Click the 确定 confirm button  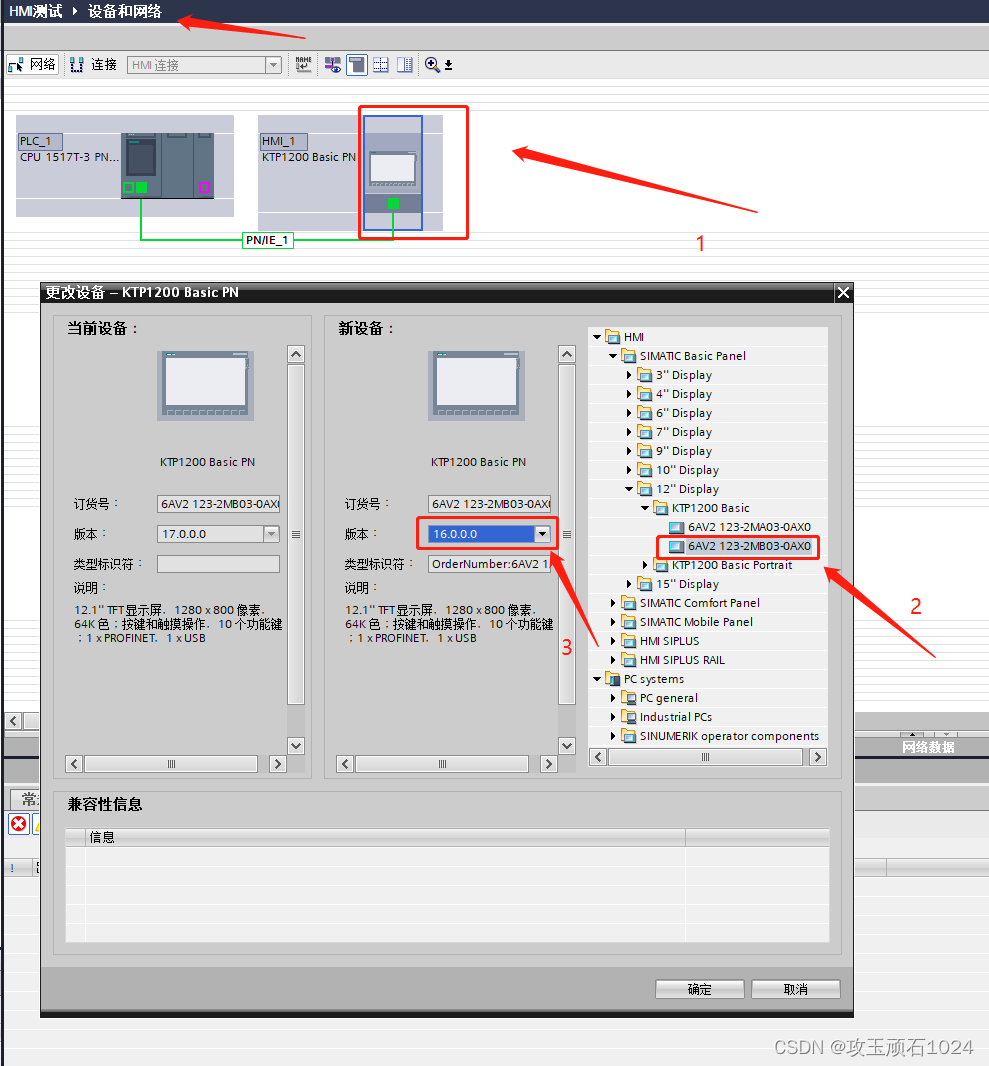coord(699,989)
